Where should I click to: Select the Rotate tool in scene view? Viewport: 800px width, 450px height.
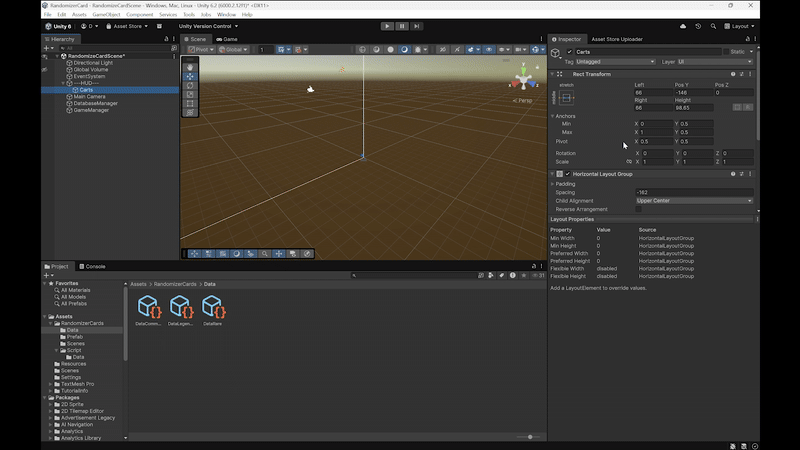[x=190, y=85]
